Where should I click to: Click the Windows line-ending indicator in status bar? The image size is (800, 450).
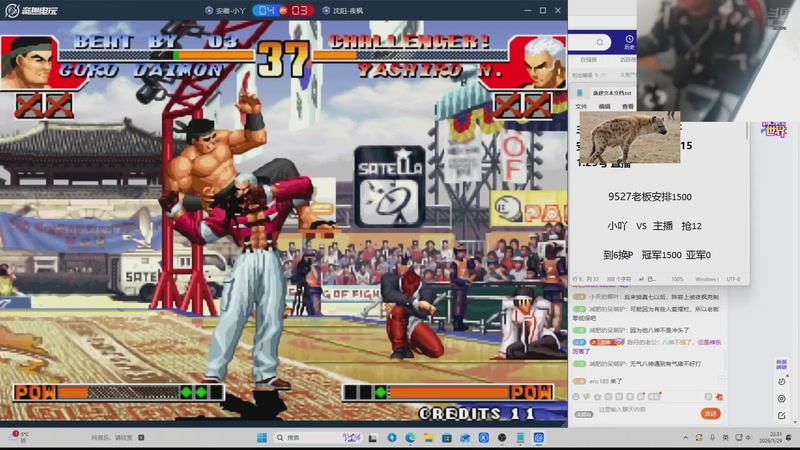pos(707,279)
